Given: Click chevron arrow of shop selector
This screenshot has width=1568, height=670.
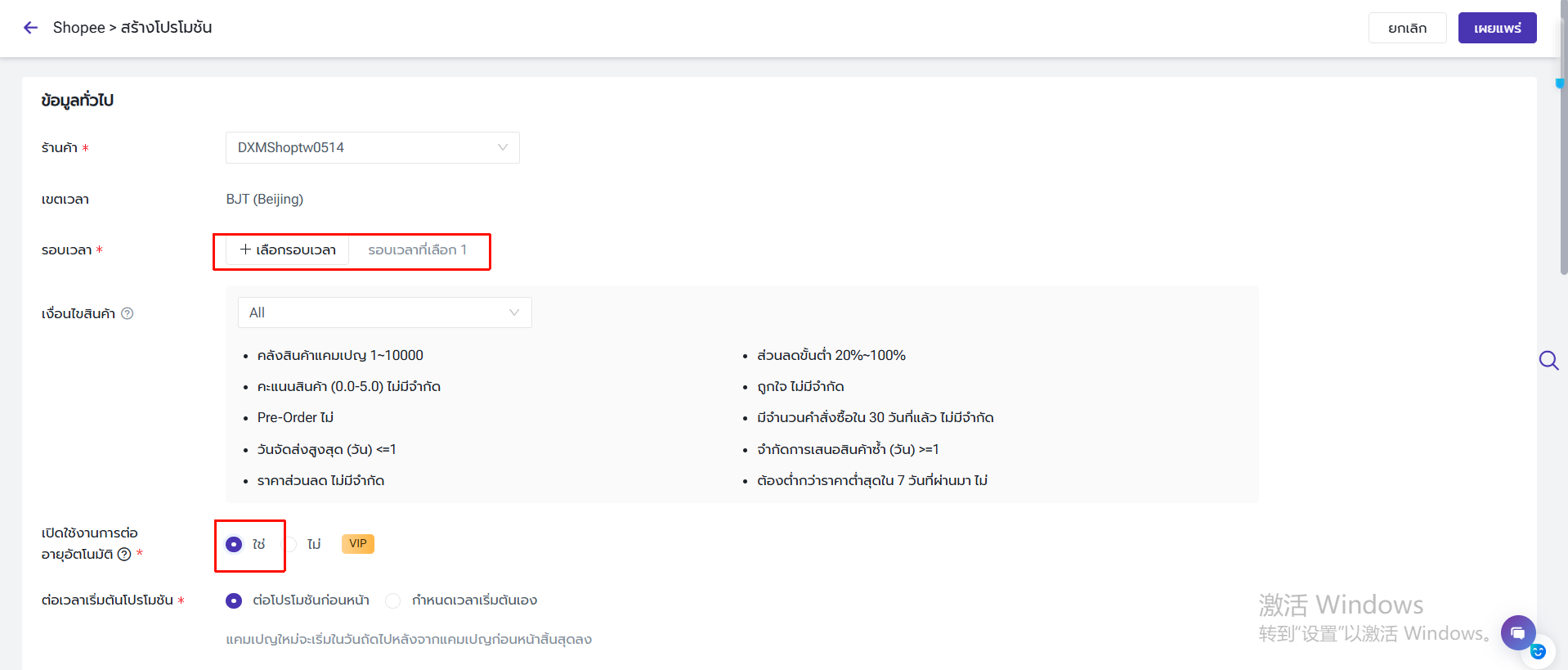Looking at the screenshot, I should [x=503, y=147].
